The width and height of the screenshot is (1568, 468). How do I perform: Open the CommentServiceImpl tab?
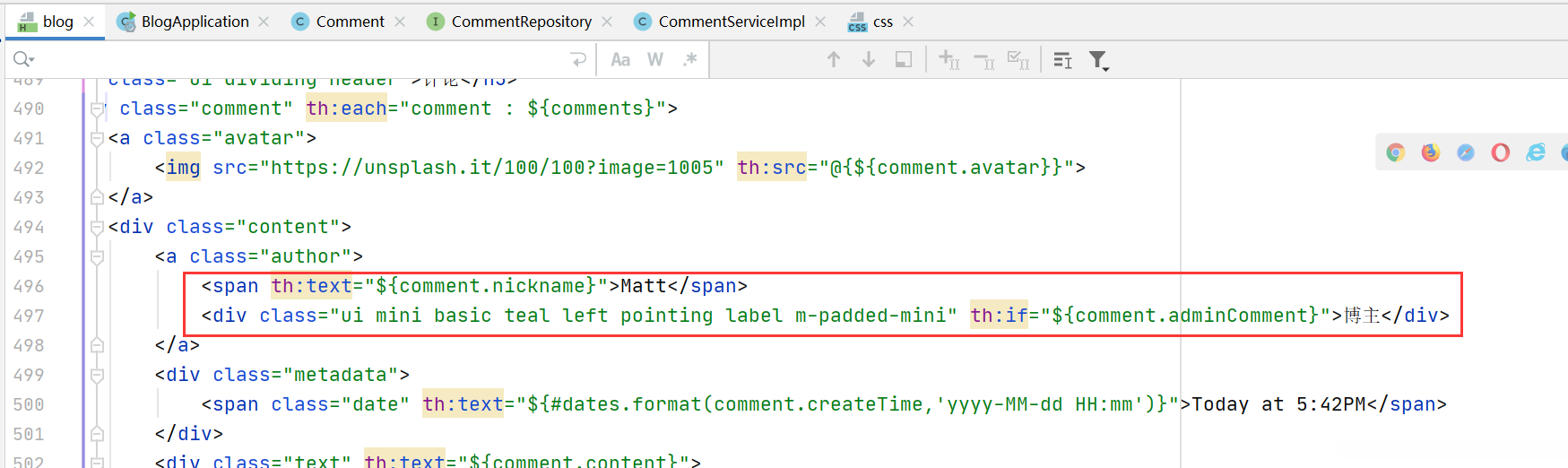coord(732,22)
